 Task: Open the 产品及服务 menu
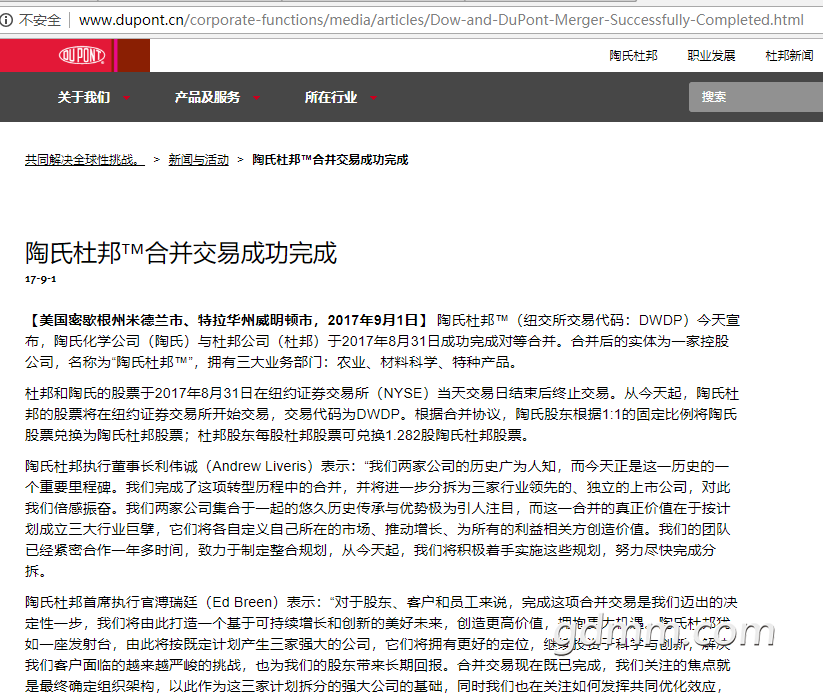[x=207, y=97]
